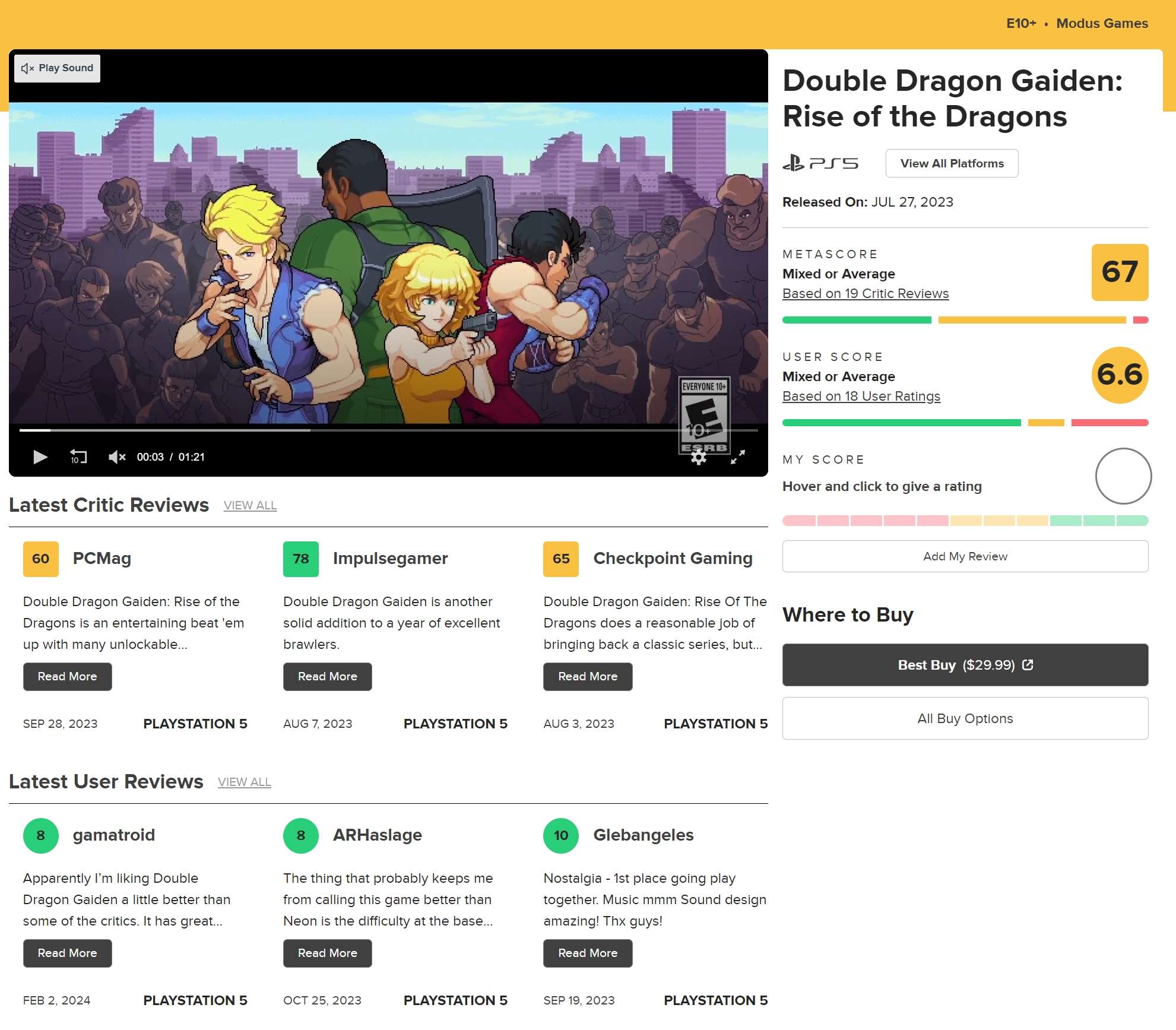Play the game trailer video
This screenshot has height=1030, width=1176.
(40, 457)
